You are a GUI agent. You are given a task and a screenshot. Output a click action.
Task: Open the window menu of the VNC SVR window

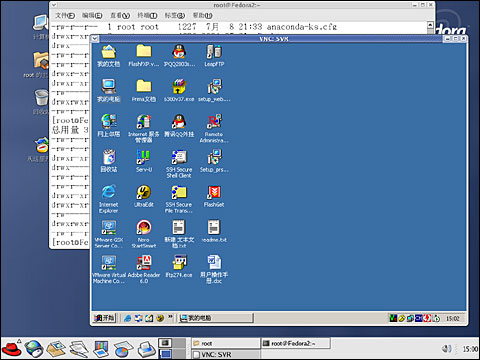[x=95, y=39]
